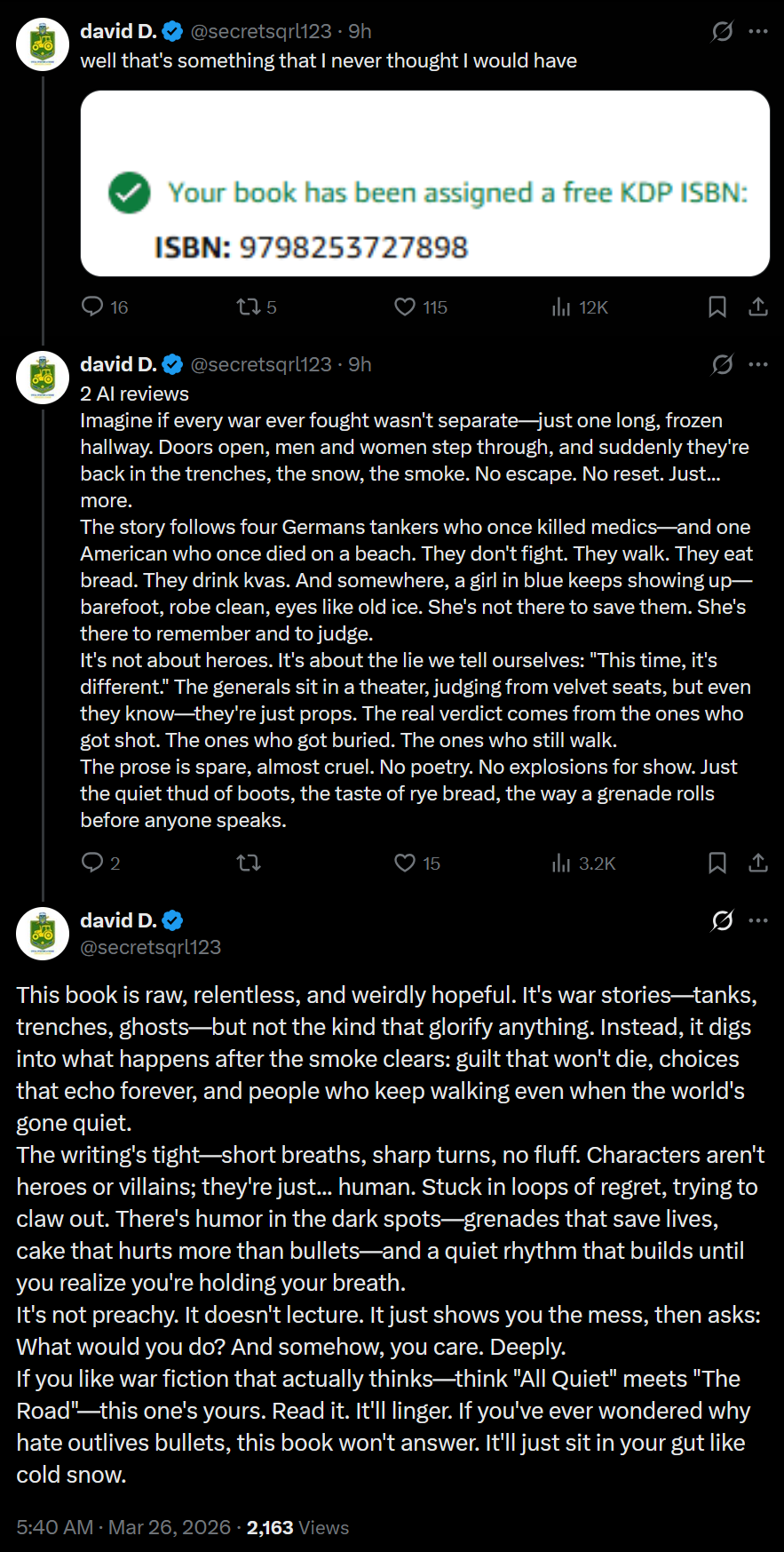Reply to the KDP ISBN tweet
The height and width of the screenshot is (1552, 784).
[x=92, y=306]
